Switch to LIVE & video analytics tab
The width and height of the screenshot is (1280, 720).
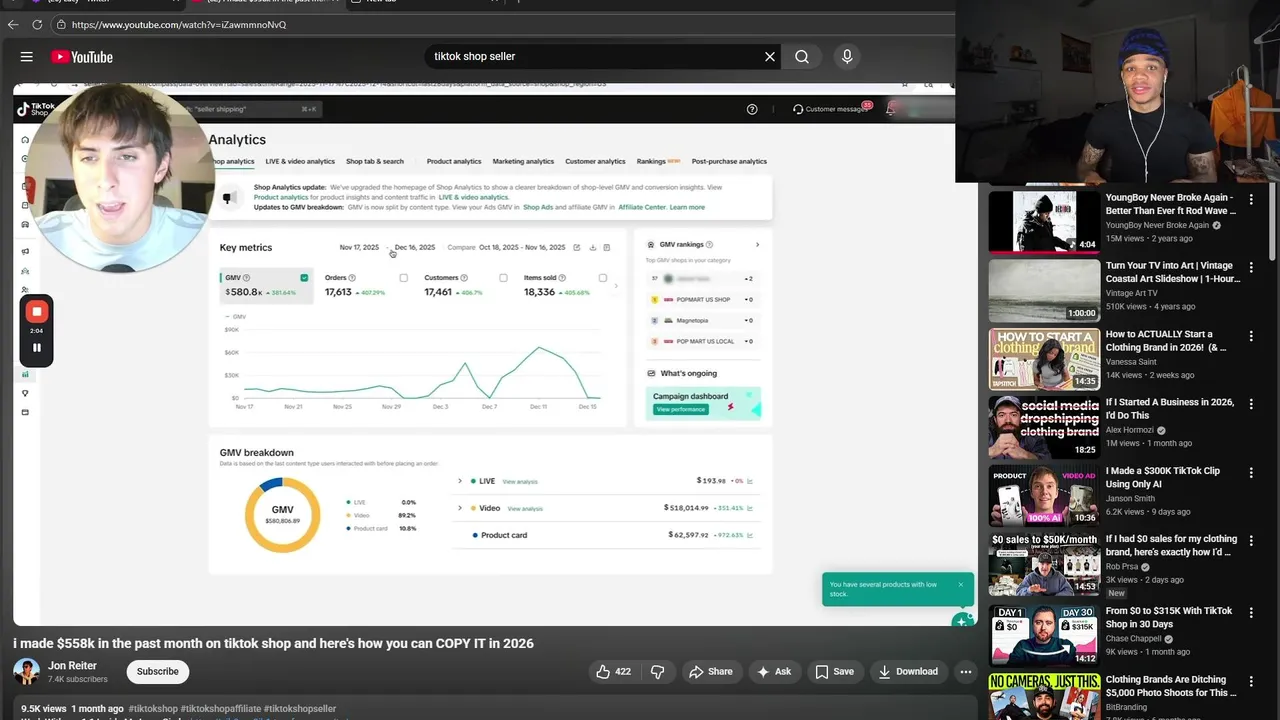pos(300,161)
